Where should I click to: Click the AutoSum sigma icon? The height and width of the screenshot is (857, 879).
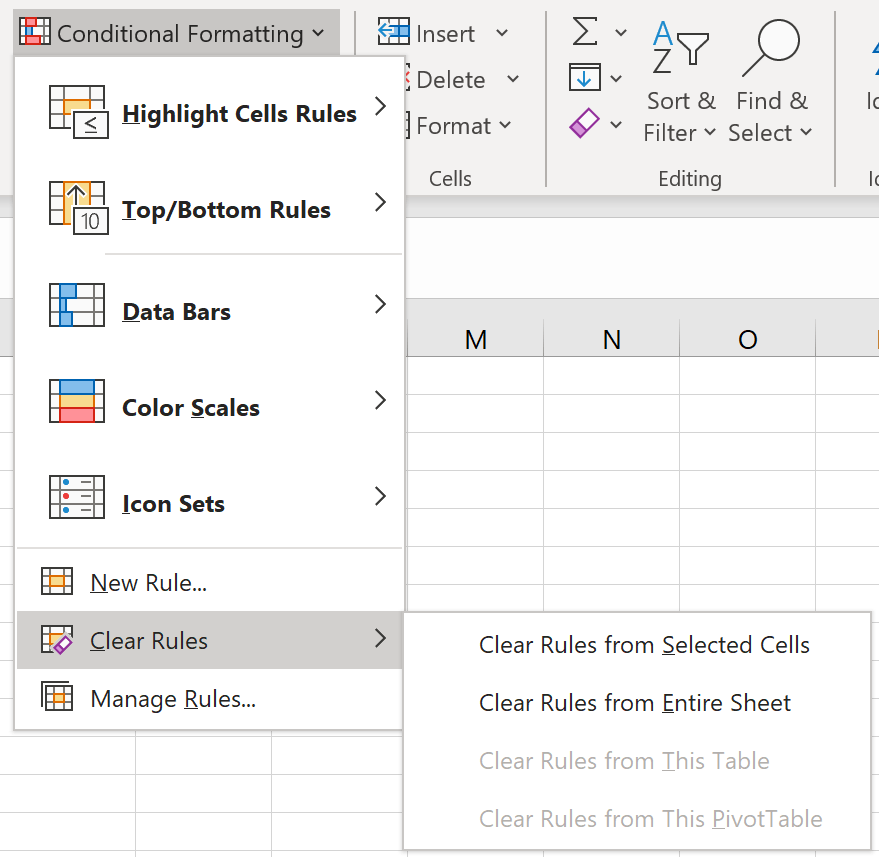point(585,32)
